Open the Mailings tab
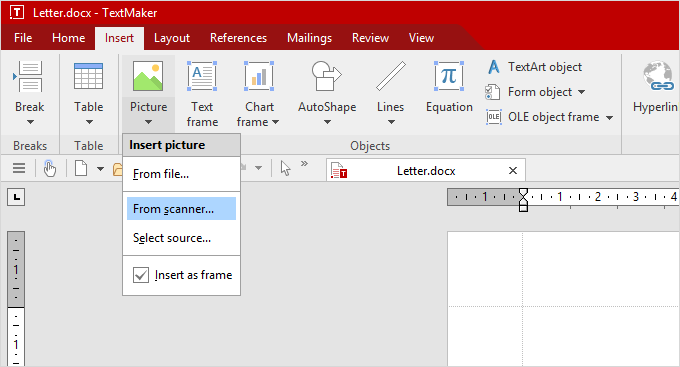680x367 pixels. pos(309,38)
